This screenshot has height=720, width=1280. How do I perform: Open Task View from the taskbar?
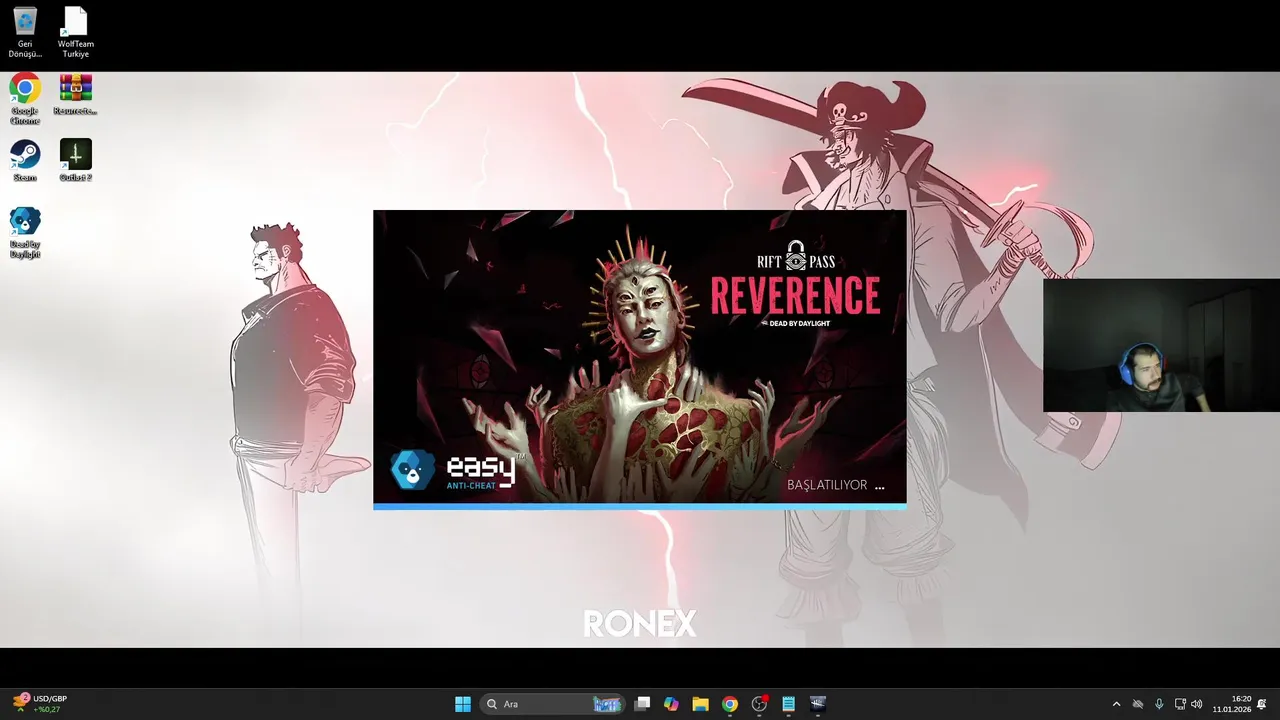643,704
